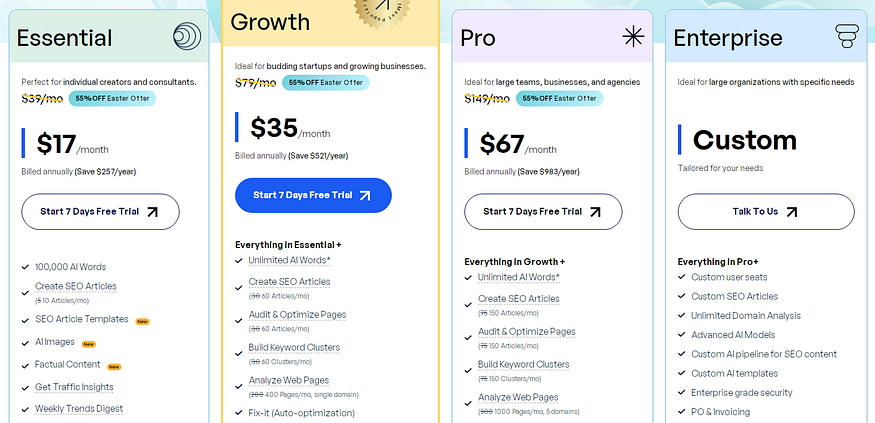Click the Pro plan asterisk icon

633,37
